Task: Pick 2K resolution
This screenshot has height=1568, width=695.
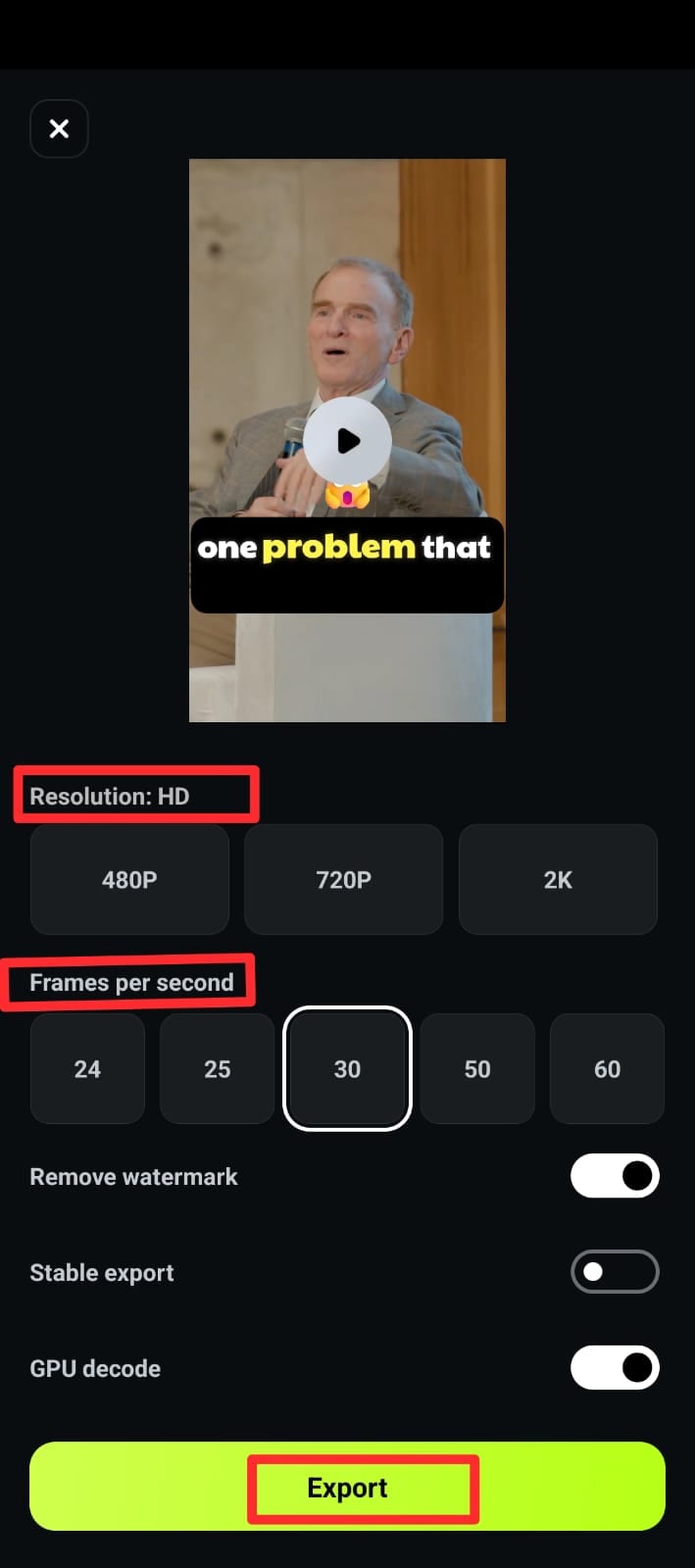Action: (x=558, y=879)
